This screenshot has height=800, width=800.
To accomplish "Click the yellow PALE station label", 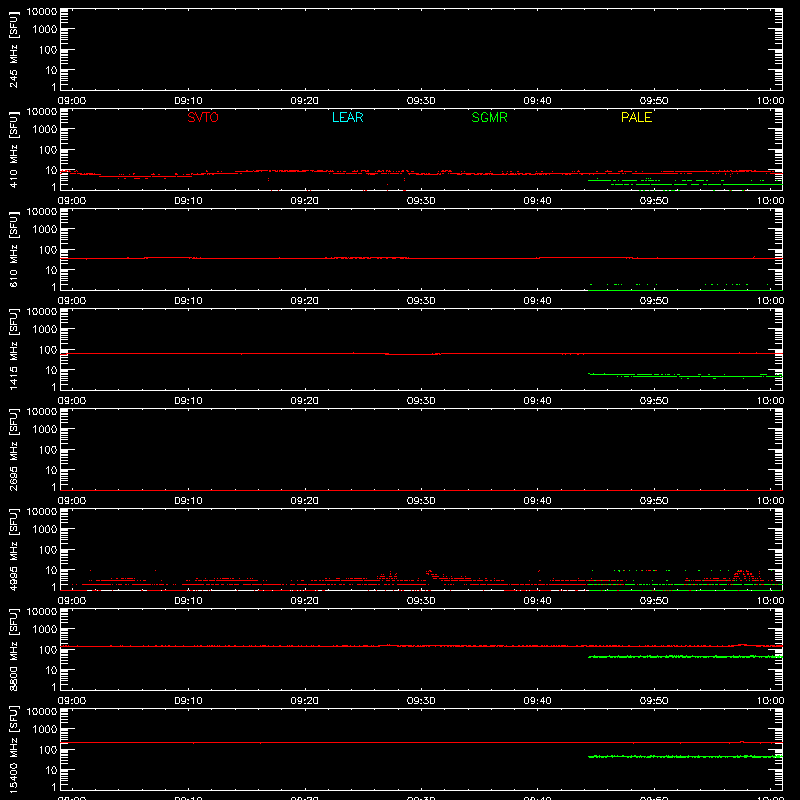I will tap(636, 117).
